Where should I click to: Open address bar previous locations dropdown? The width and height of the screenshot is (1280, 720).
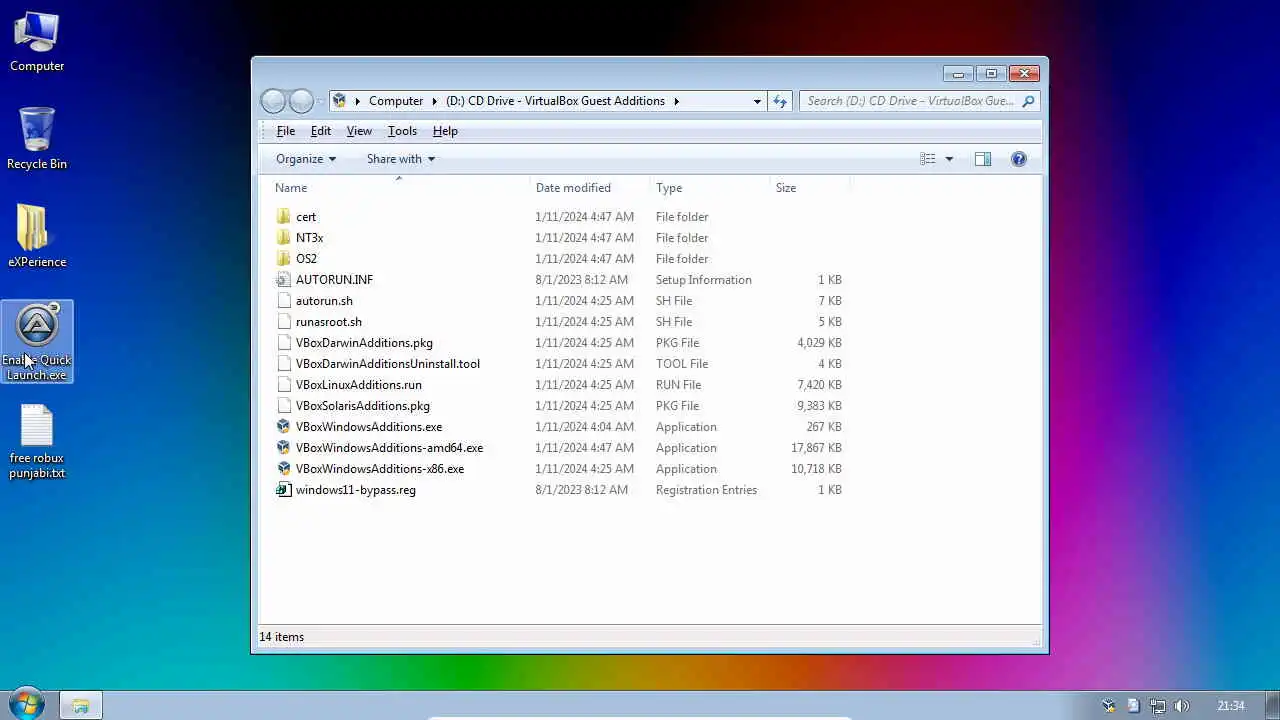[x=757, y=101]
